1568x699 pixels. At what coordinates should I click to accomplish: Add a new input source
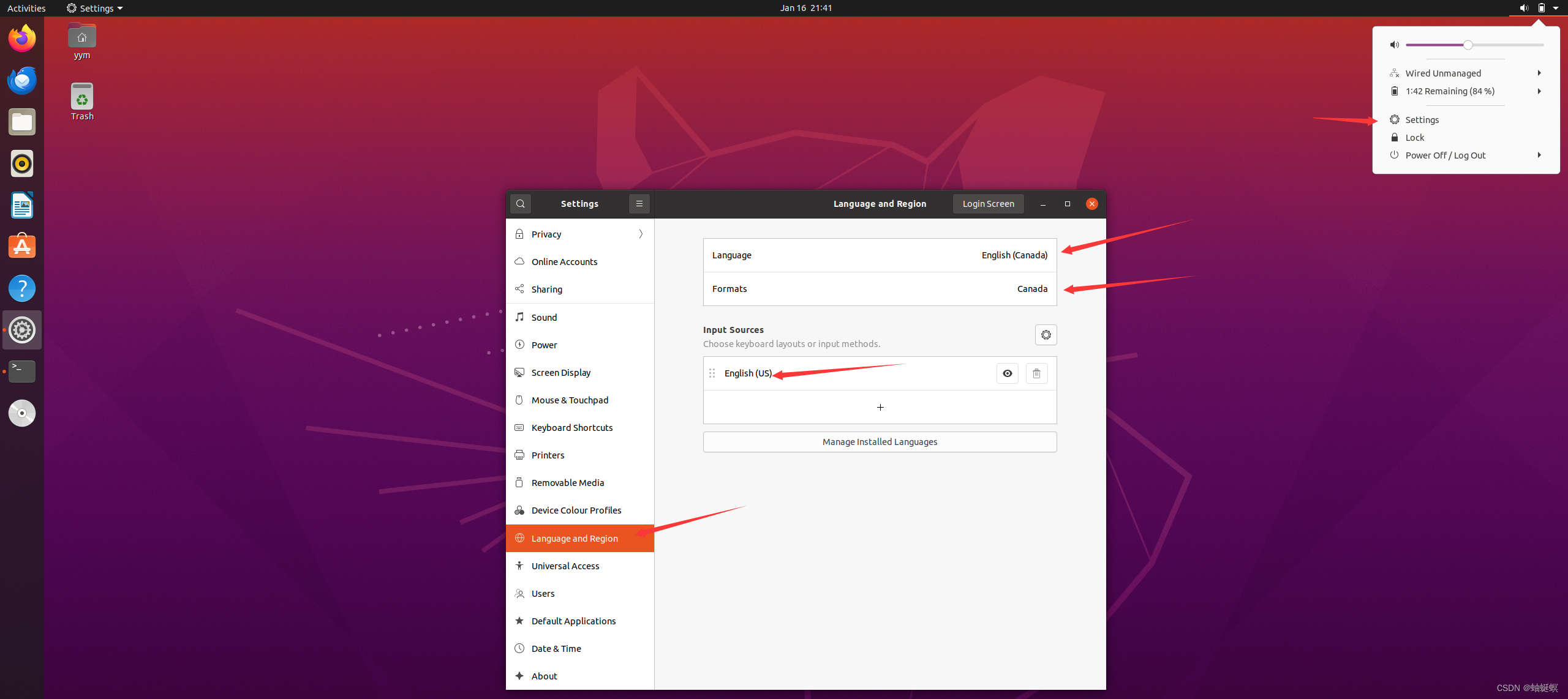tap(880, 407)
